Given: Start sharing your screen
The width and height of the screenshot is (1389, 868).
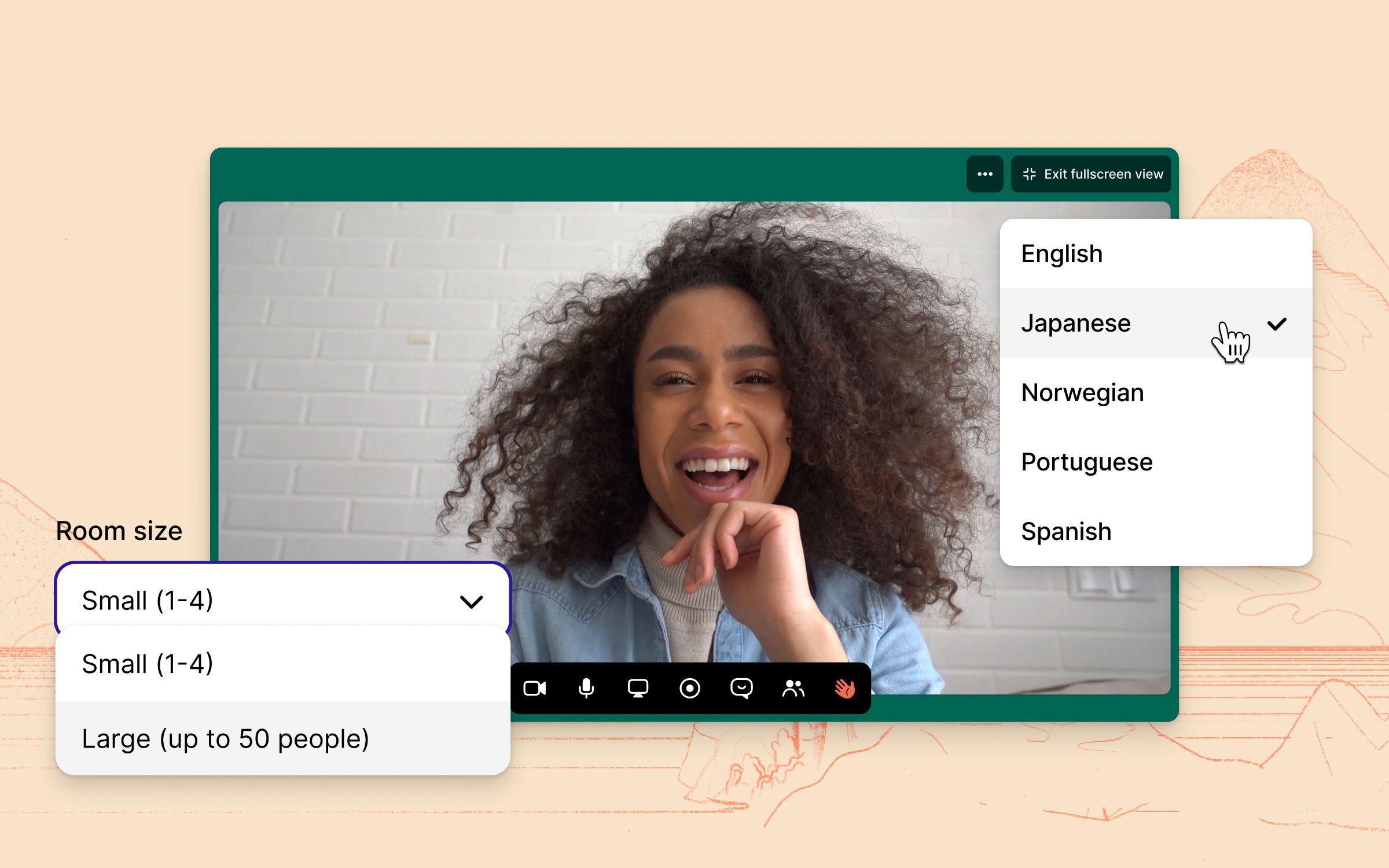Looking at the screenshot, I should 637,688.
